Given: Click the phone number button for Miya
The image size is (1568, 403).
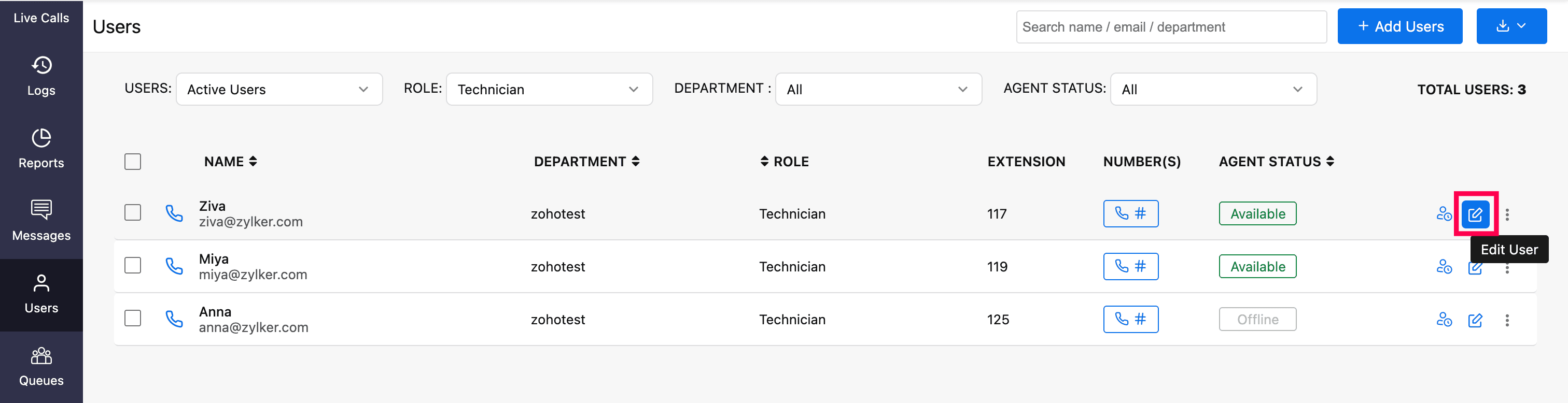Looking at the screenshot, I should [x=1130, y=266].
